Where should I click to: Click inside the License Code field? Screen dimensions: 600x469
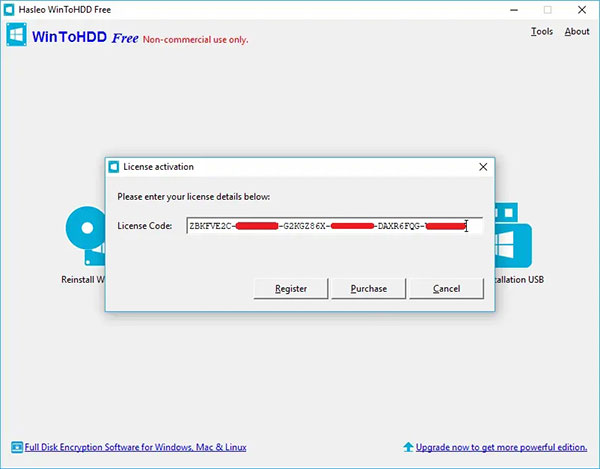334,226
